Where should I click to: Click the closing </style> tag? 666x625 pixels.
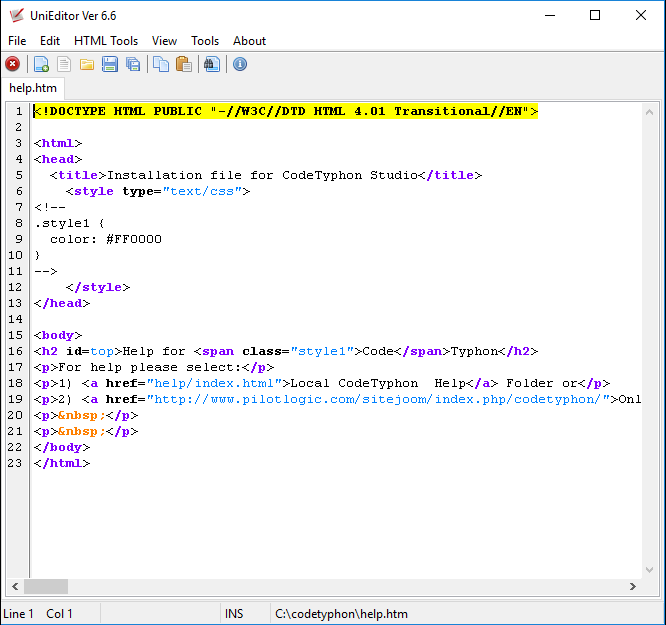pyautogui.click(x=98, y=287)
